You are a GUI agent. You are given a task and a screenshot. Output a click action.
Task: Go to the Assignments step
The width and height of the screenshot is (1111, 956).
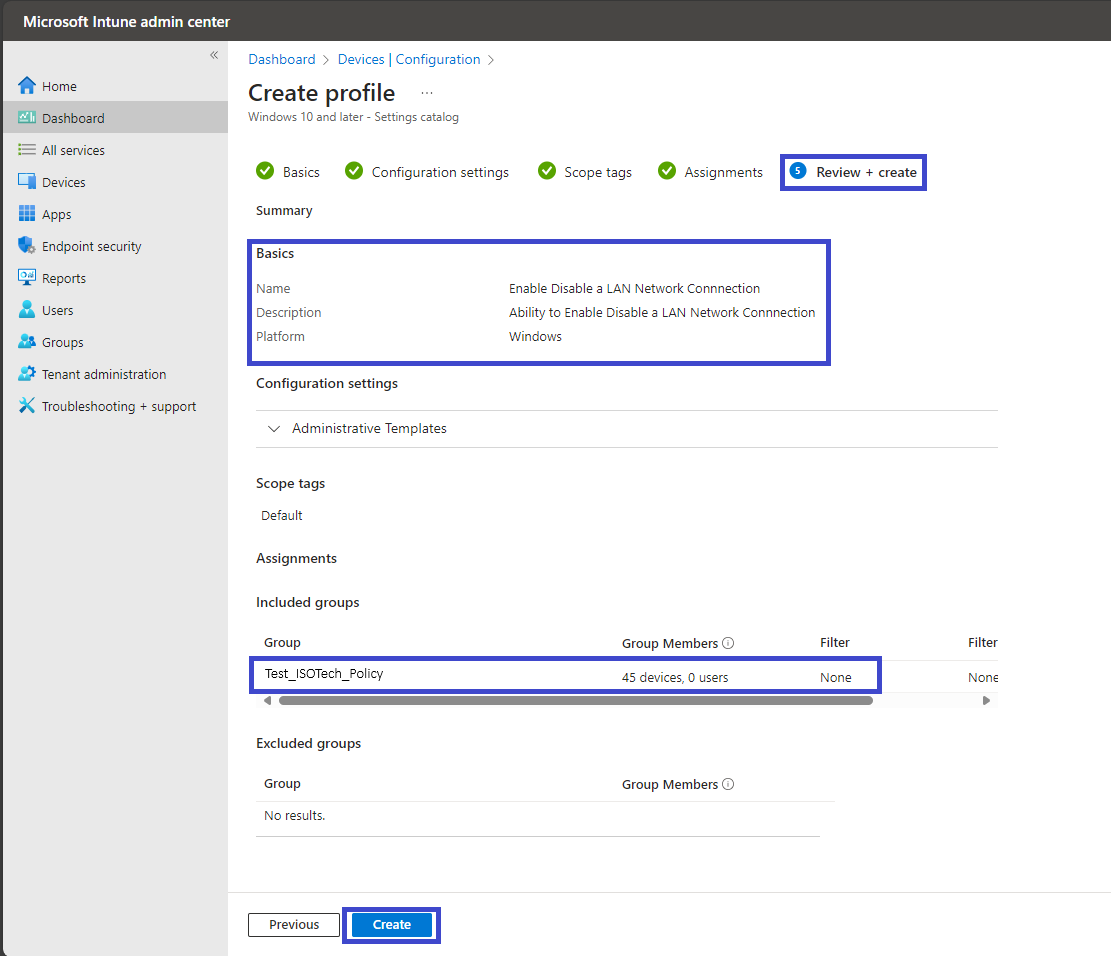click(x=710, y=171)
